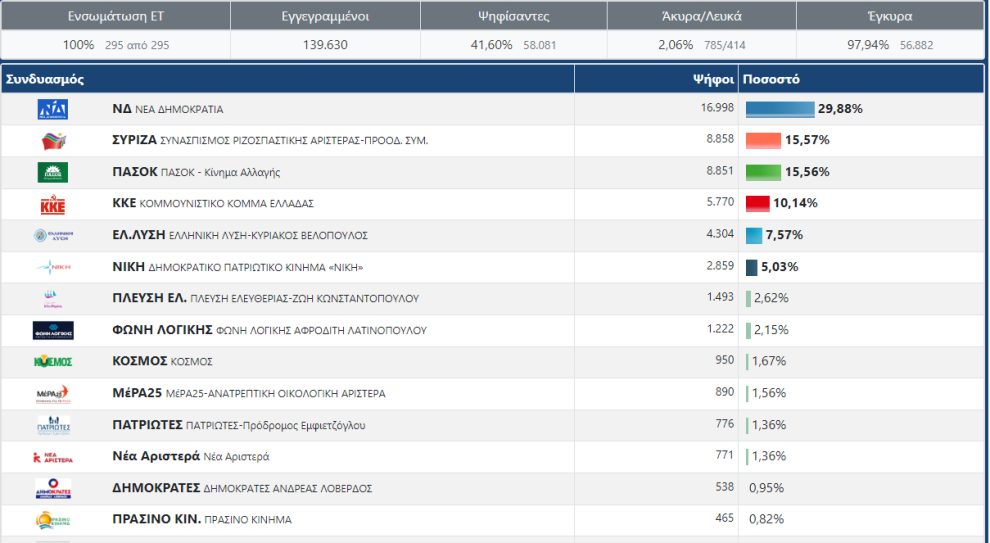
Task: Click the ΜέΡΑ25 party logo
Action: pos(52,393)
